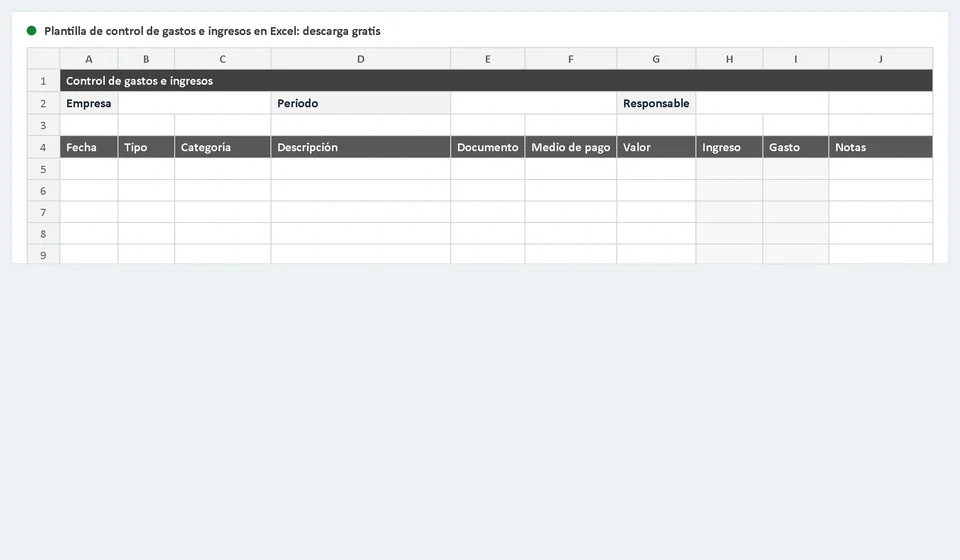
Task: Select column H header
Action: click(x=729, y=59)
